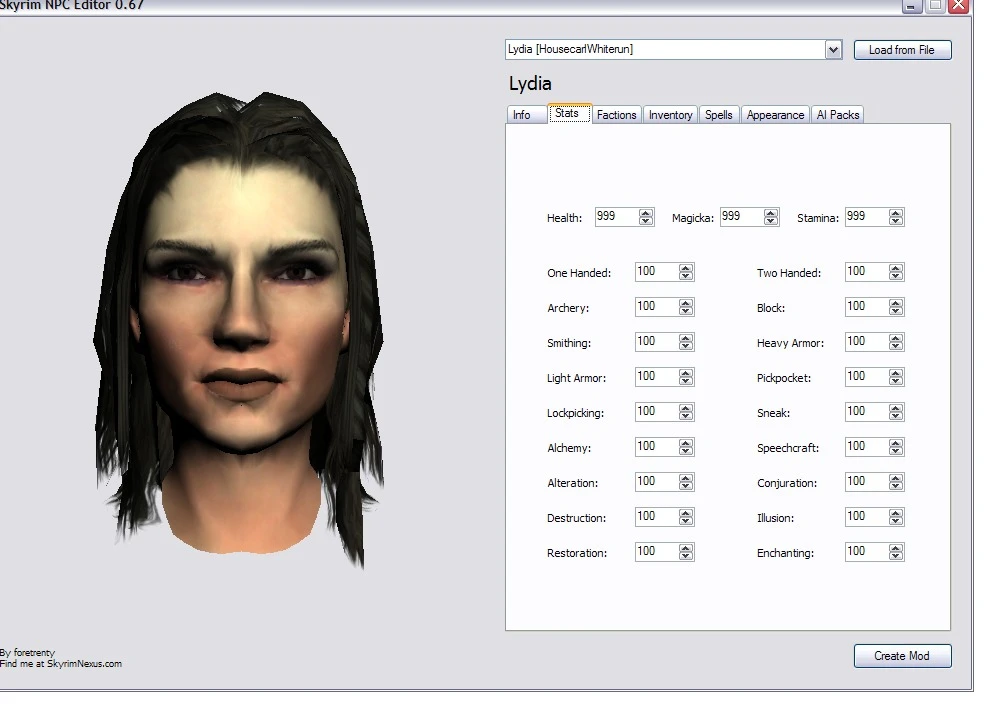Click the "By foretrenty" credit text

click(x=27, y=652)
